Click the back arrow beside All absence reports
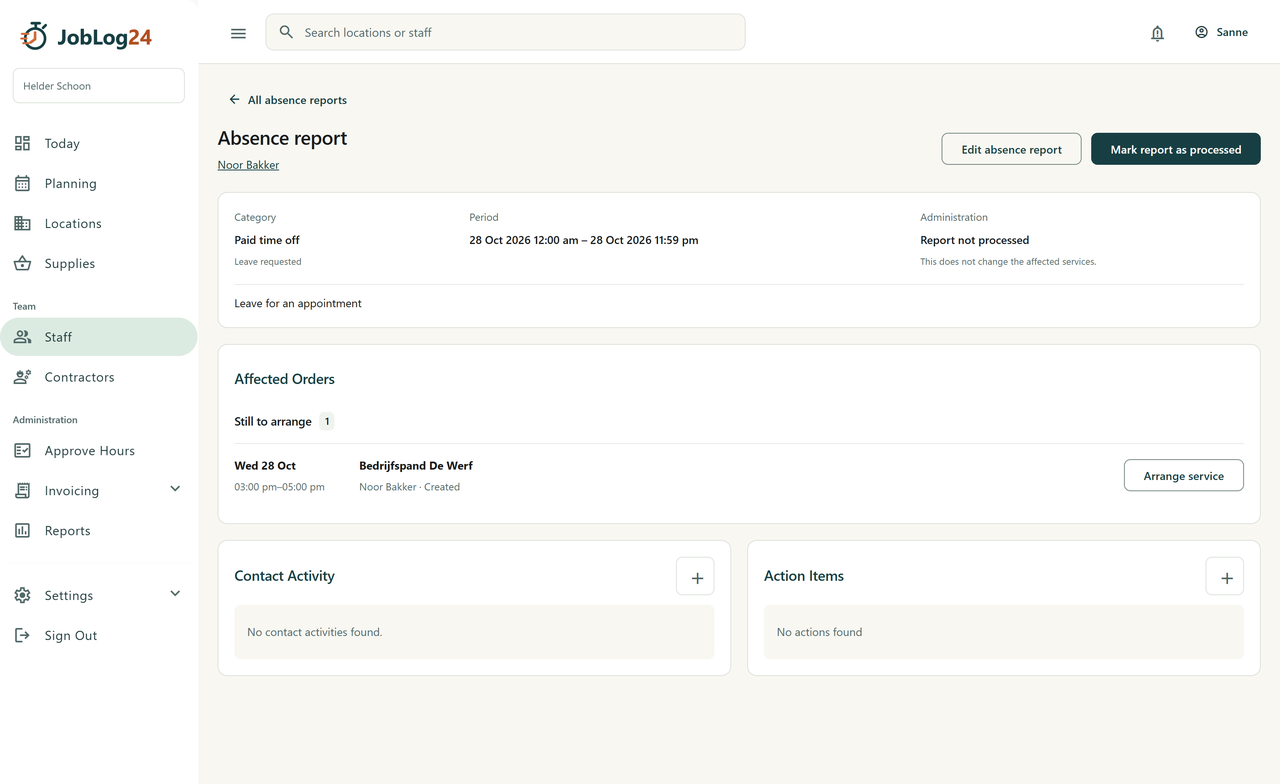1280x784 pixels. 234,100
